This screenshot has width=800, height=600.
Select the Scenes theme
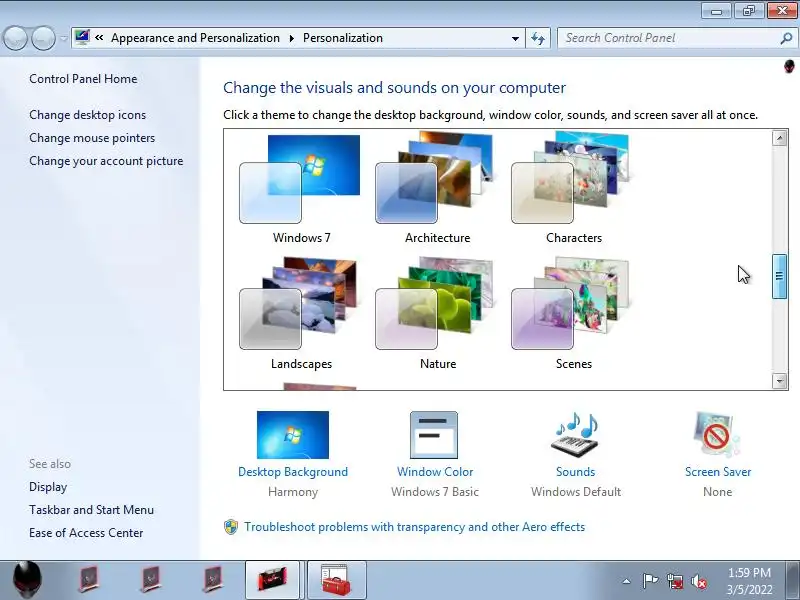(573, 314)
